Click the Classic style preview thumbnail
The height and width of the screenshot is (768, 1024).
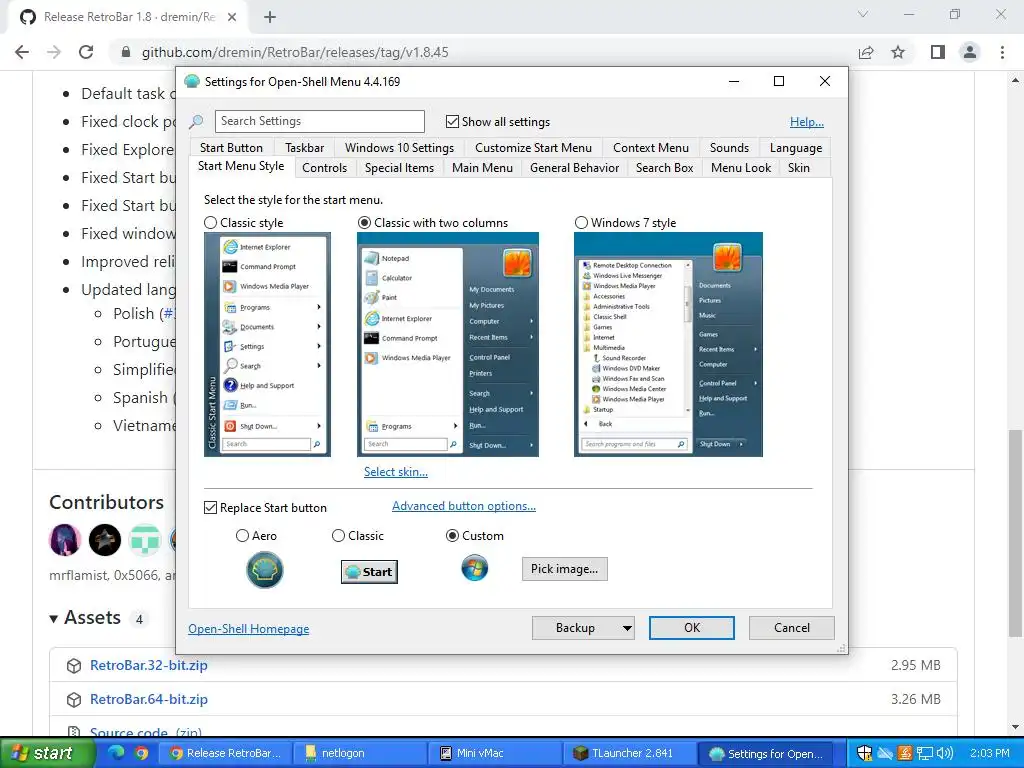(x=267, y=344)
